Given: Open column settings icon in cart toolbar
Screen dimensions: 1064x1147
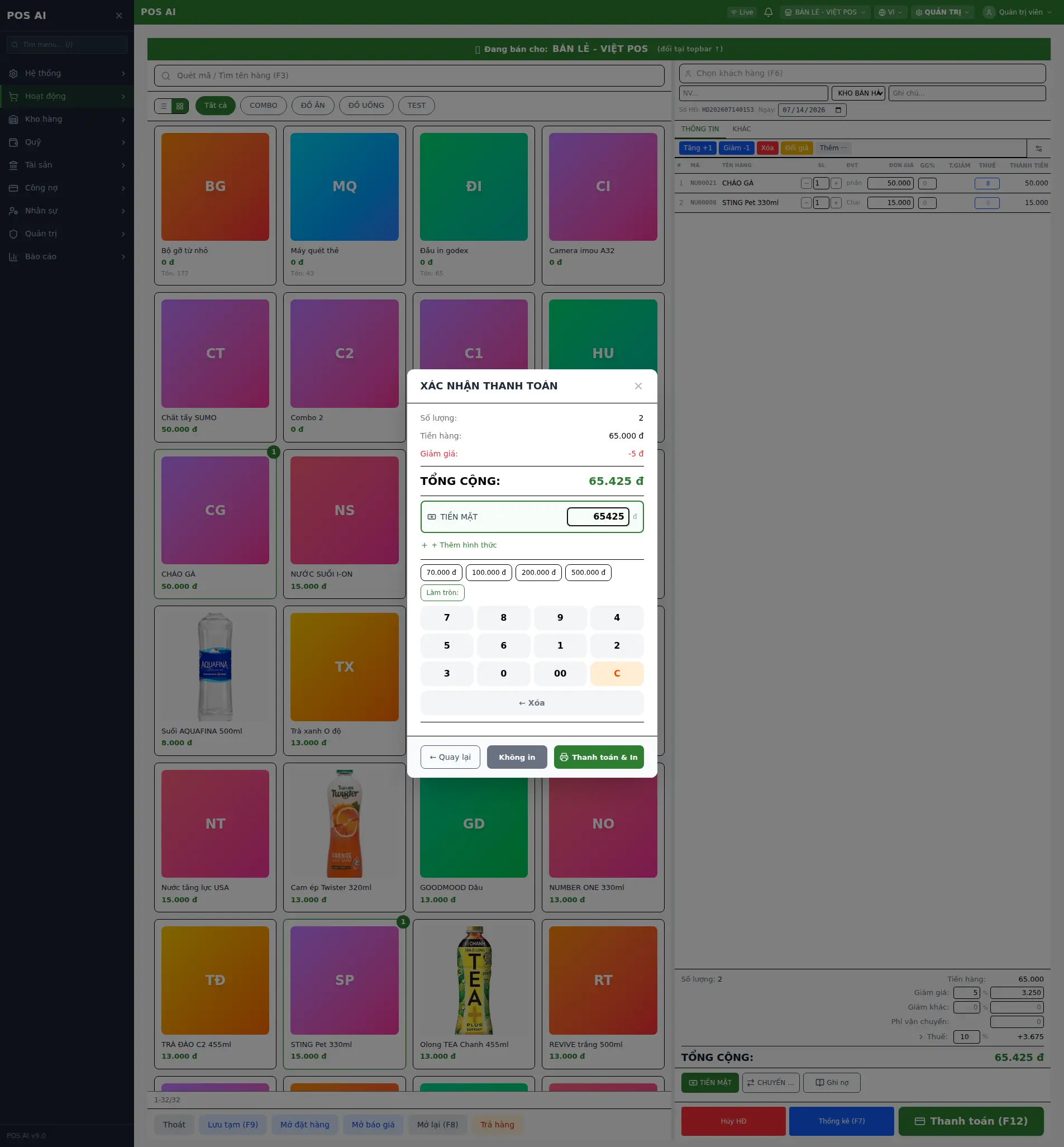Looking at the screenshot, I should tap(1039, 149).
